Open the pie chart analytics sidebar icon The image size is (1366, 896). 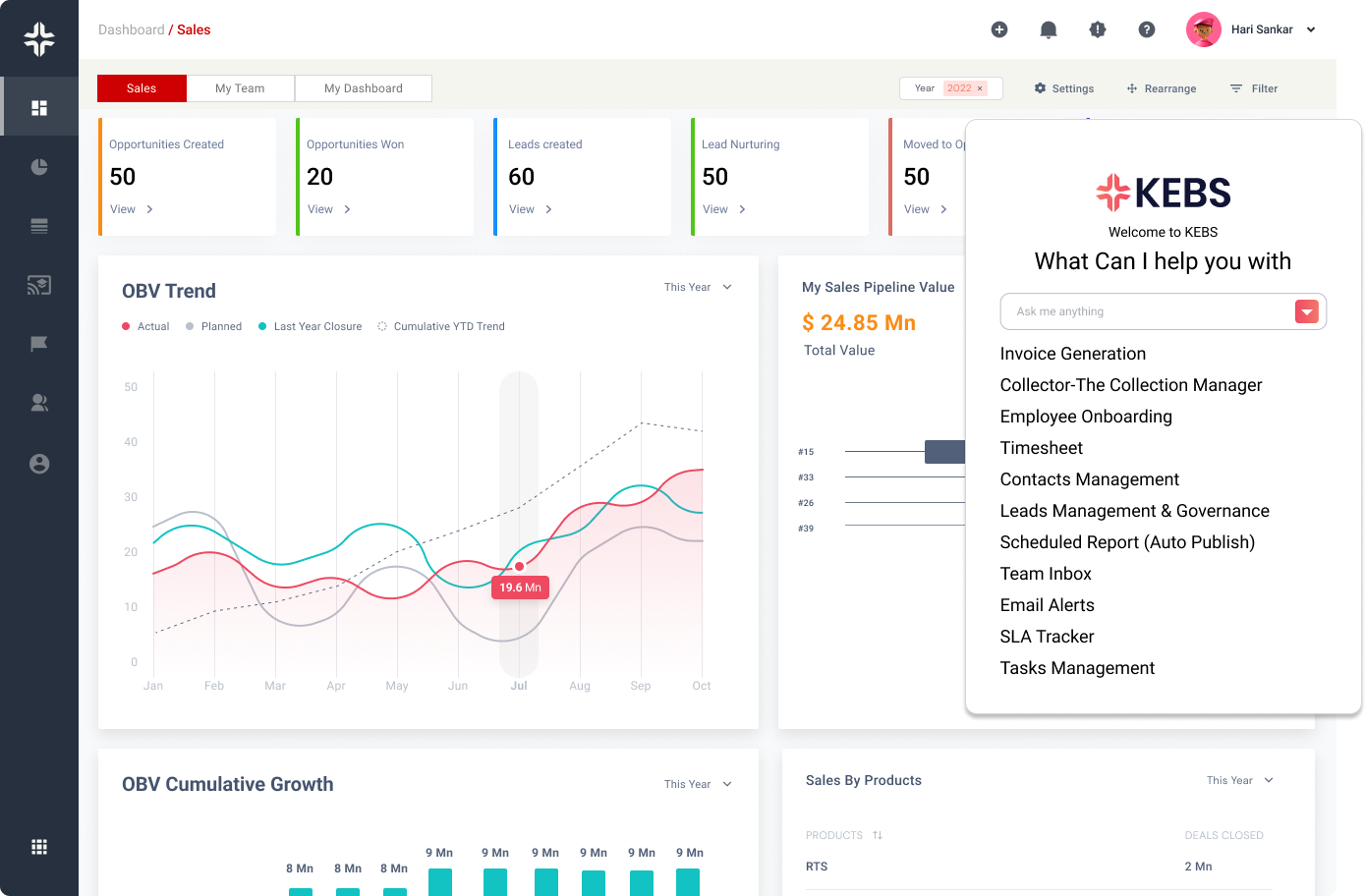(39, 167)
